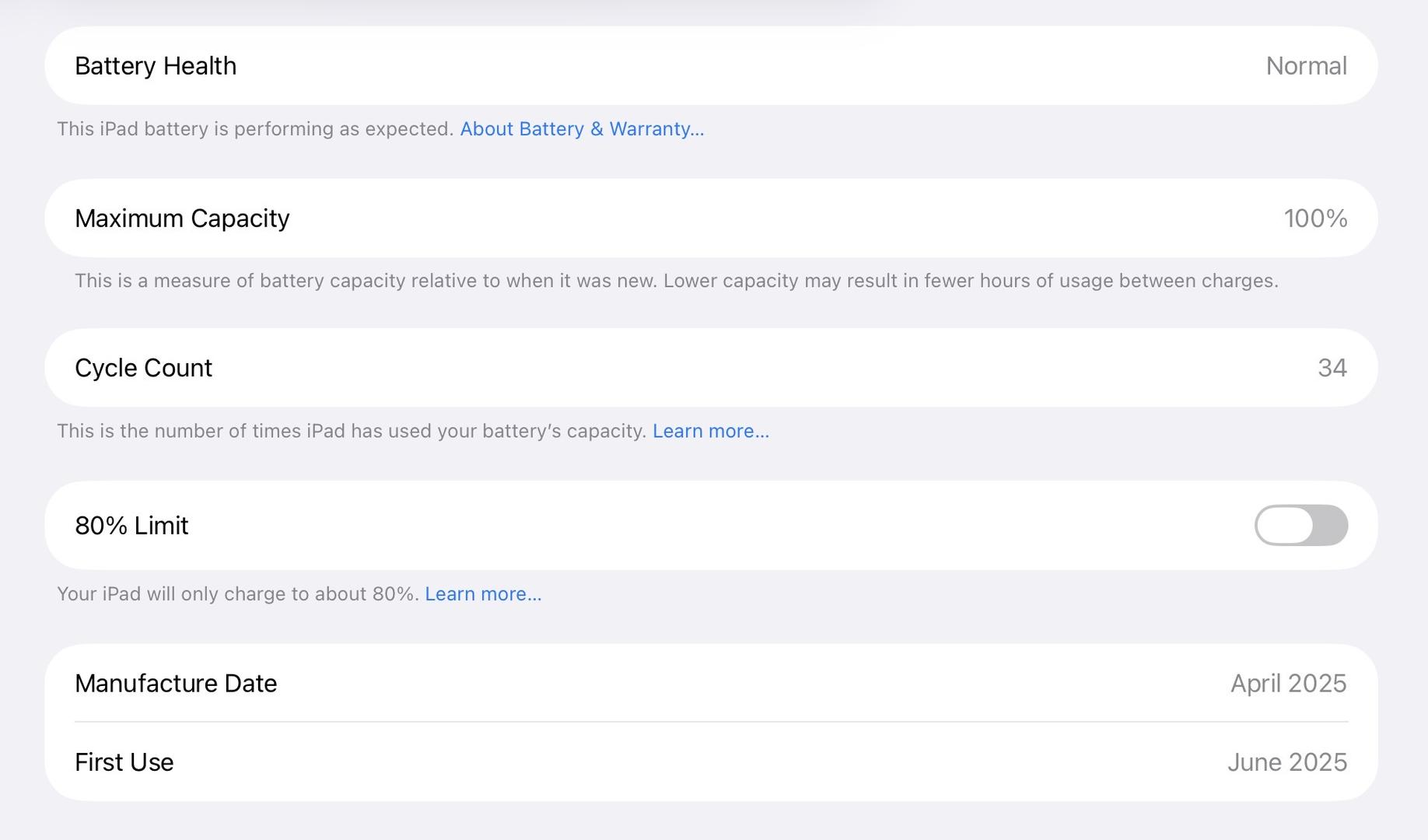Click the divider between Manufacture Date and First Use
Image resolution: width=1428 pixels, height=840 pixels.
[x=711, y=722]
